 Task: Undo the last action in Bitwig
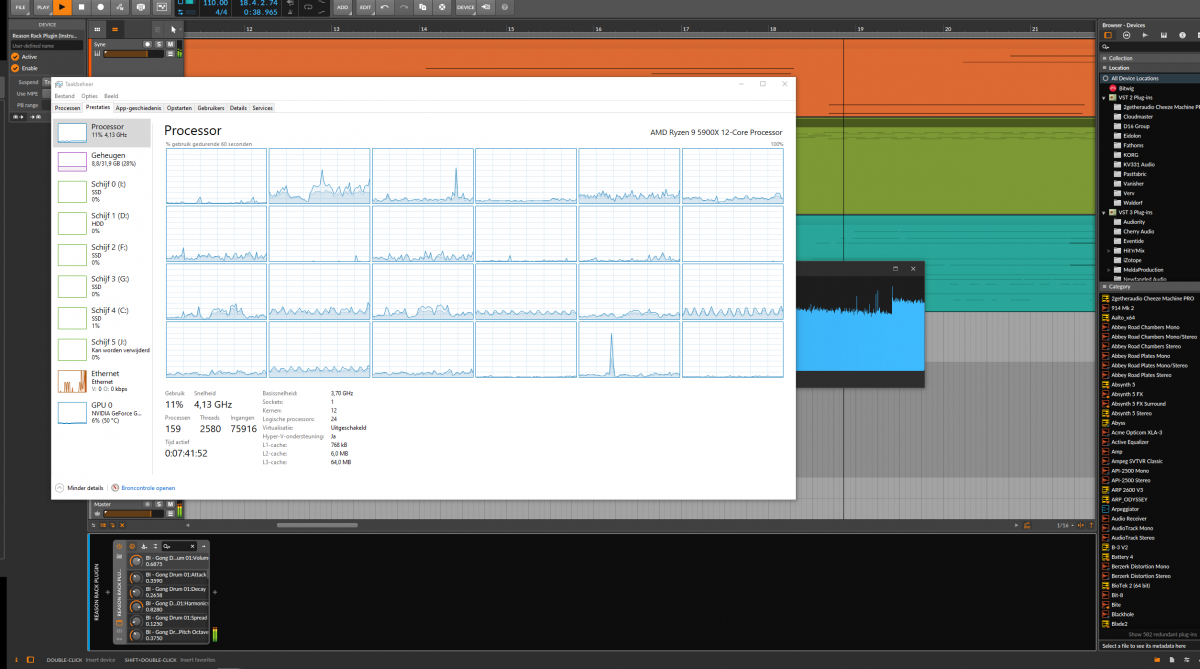click(x=385, y=7)
